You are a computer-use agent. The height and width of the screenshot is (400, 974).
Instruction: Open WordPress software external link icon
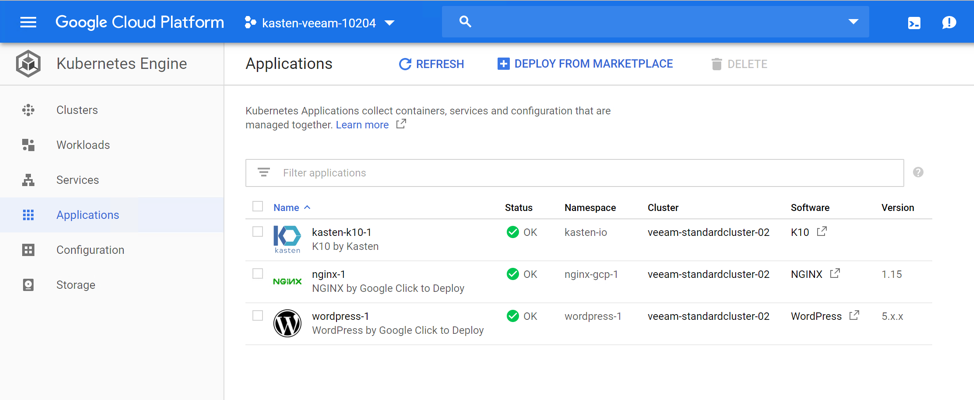[854, 316]
